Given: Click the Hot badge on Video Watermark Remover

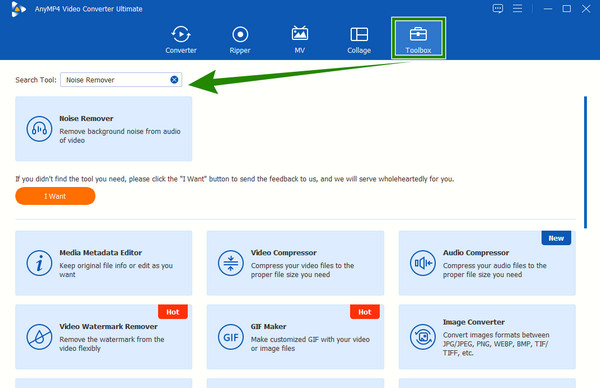Looking at the screenshot, I should 173,312.
